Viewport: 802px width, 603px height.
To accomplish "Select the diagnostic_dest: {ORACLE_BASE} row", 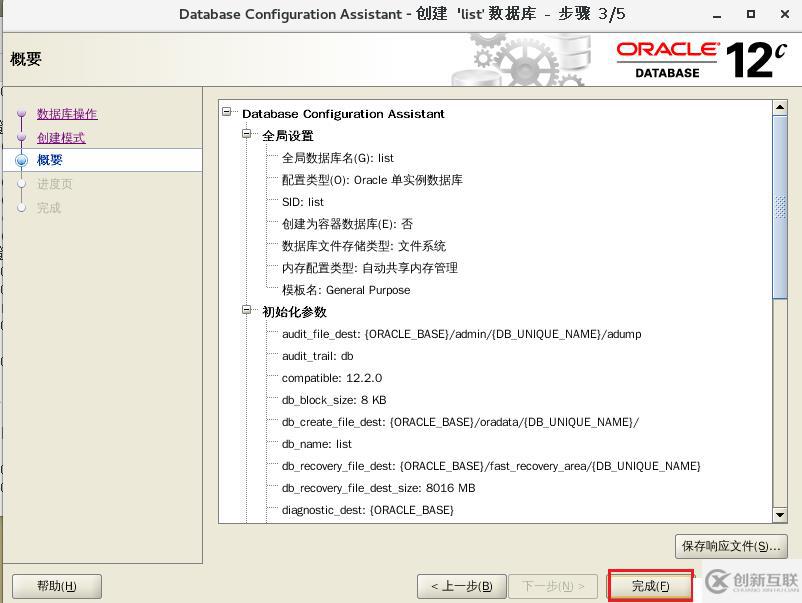I will [x=368, y=510].
